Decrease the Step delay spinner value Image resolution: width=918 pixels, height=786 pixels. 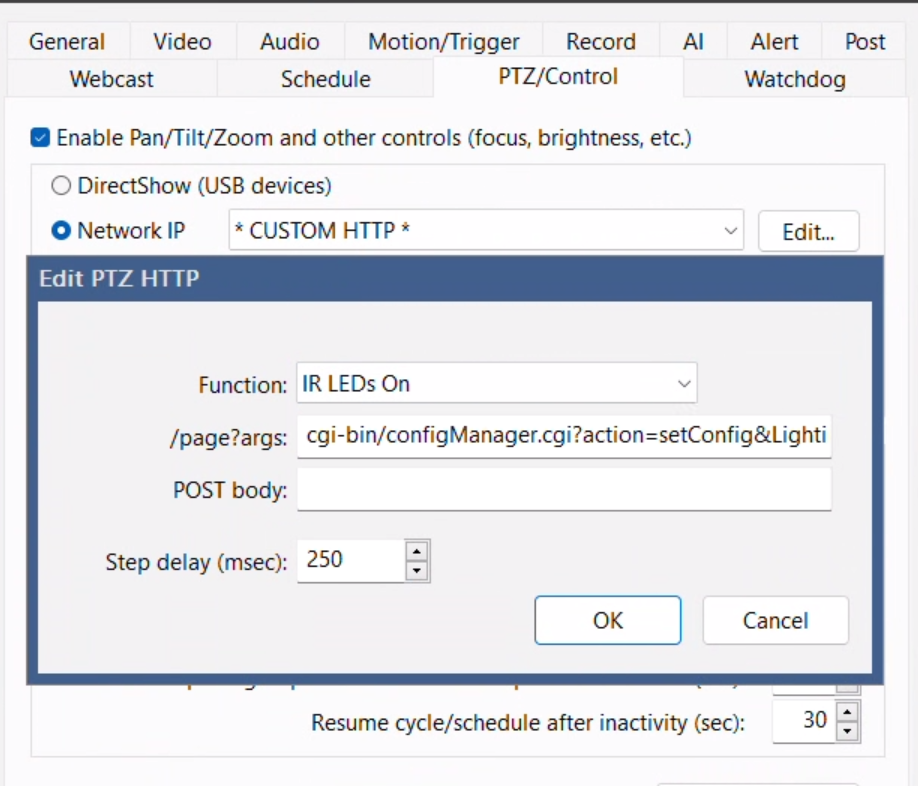pos(418,571)
